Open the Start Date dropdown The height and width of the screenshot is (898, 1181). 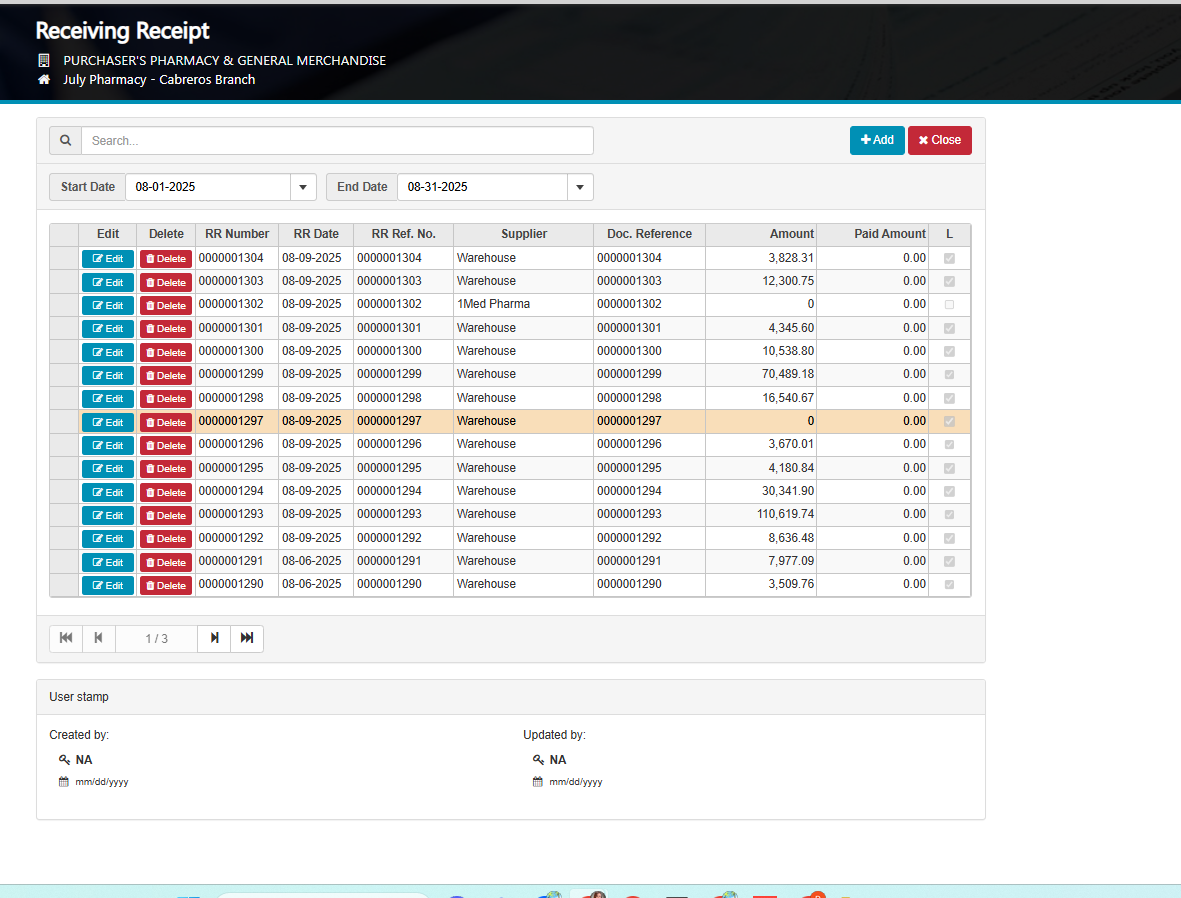click(303, 187)
